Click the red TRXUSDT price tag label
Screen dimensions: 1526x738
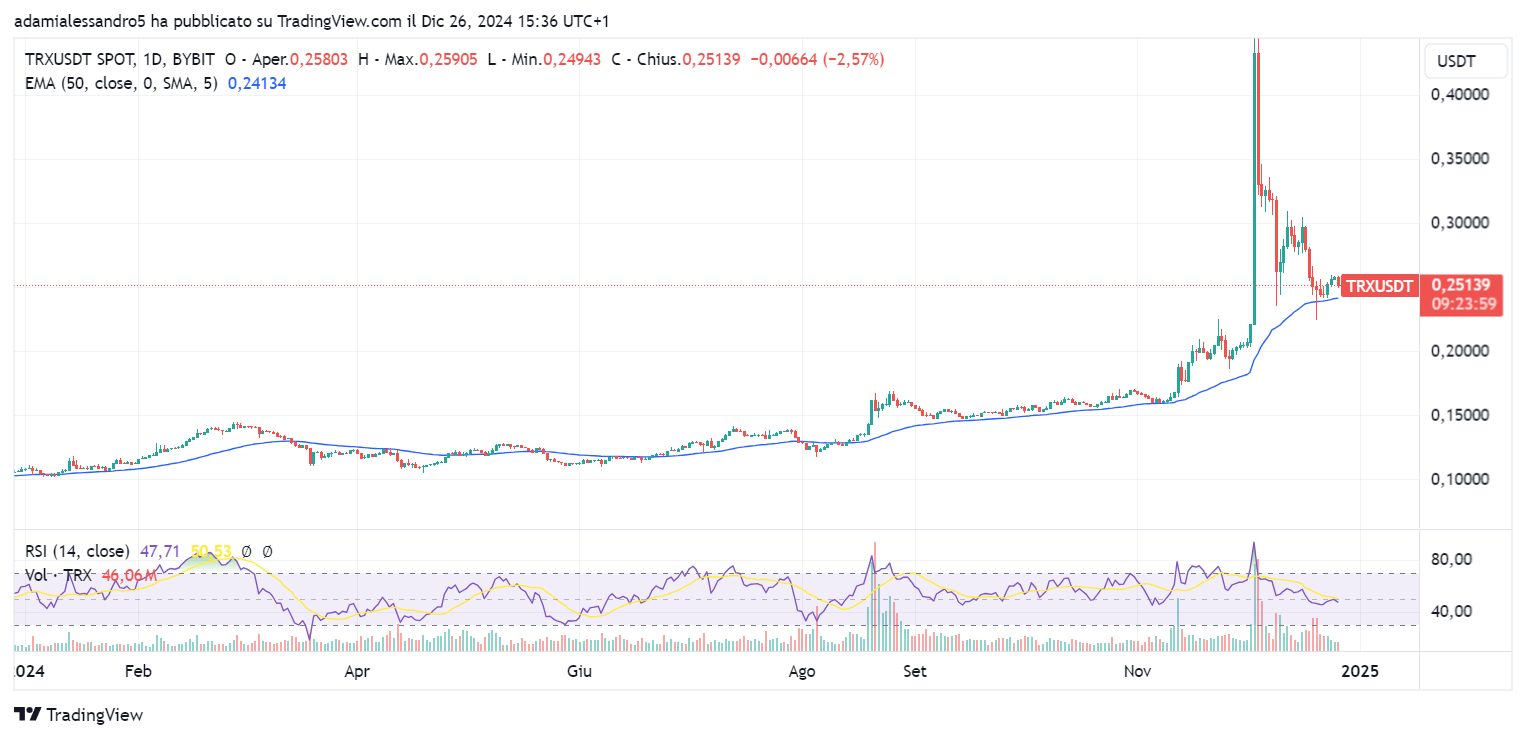click(x=1380, y=287)
